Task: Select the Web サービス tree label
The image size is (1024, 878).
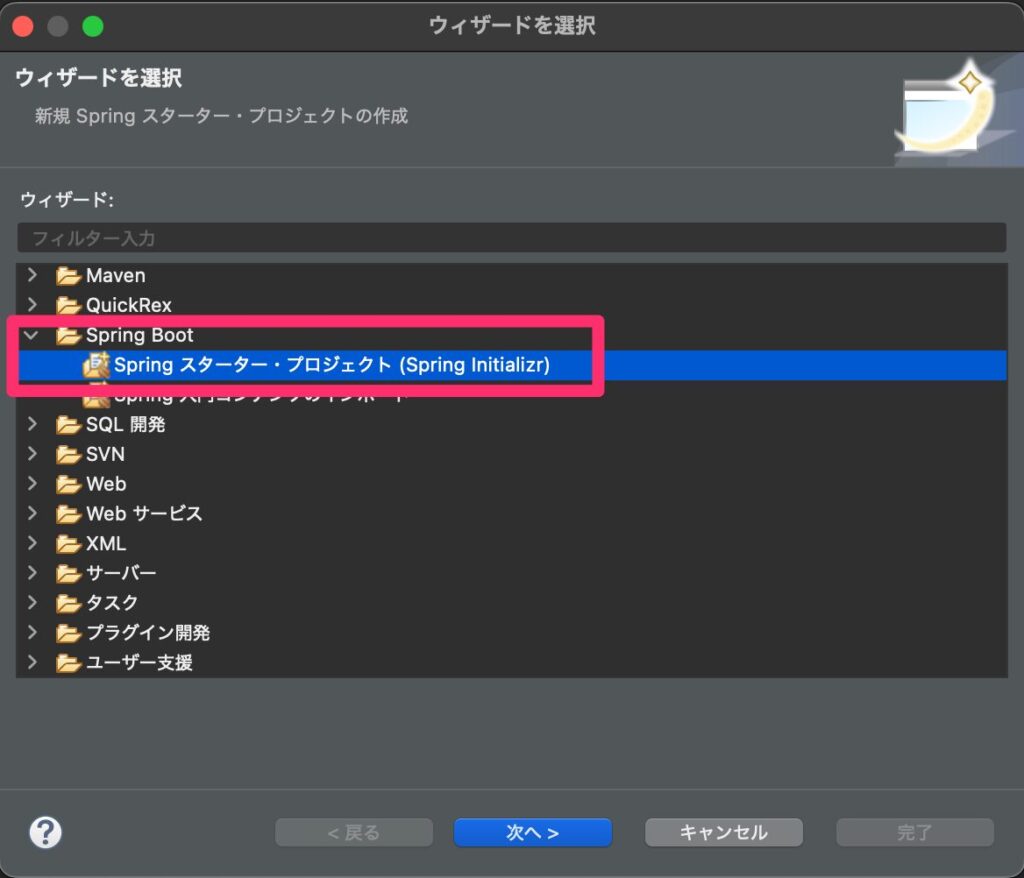Action: pyautogui.click(x=144, y=514)
